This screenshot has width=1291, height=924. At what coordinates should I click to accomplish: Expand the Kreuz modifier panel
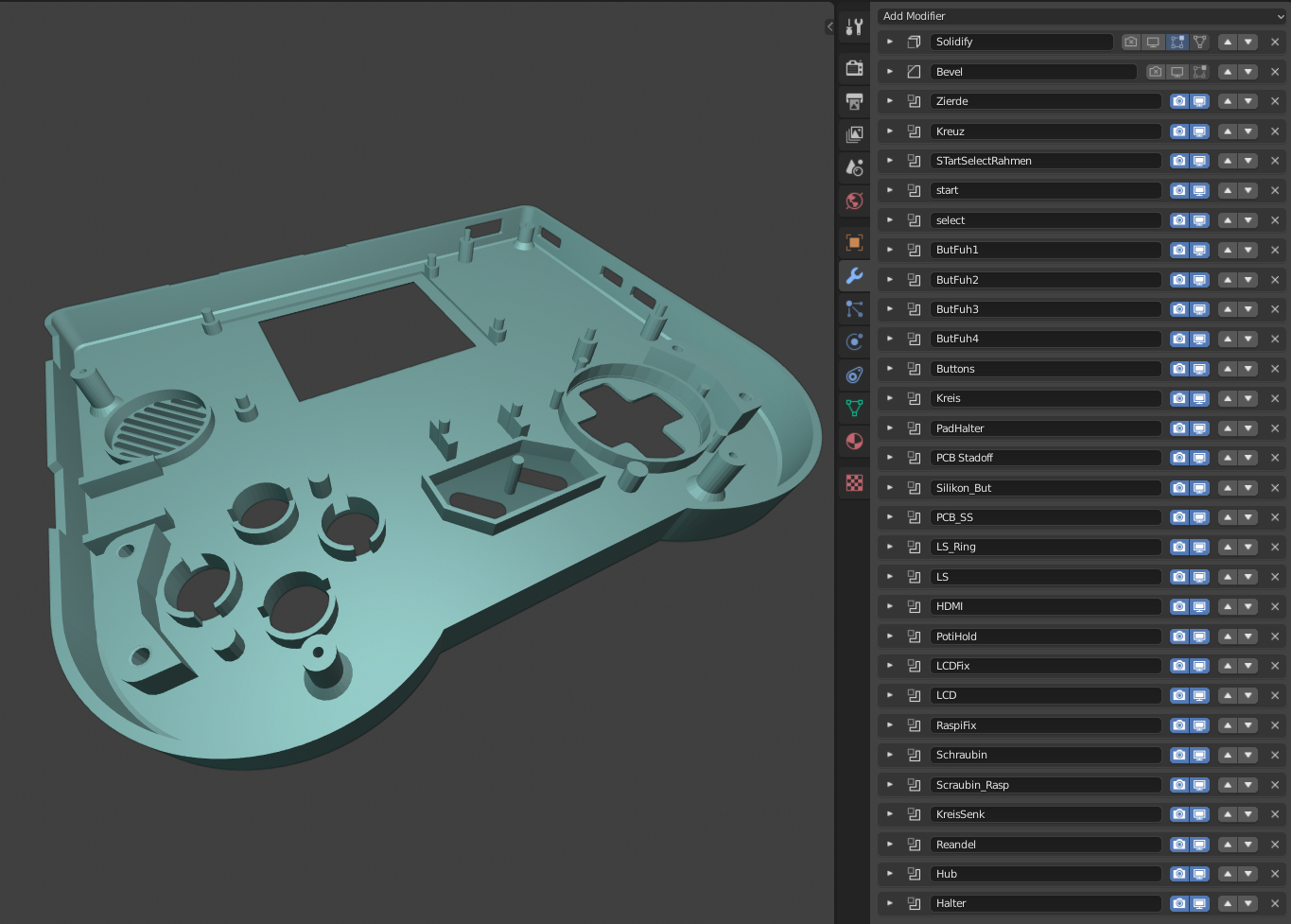[x=889, y=131]
